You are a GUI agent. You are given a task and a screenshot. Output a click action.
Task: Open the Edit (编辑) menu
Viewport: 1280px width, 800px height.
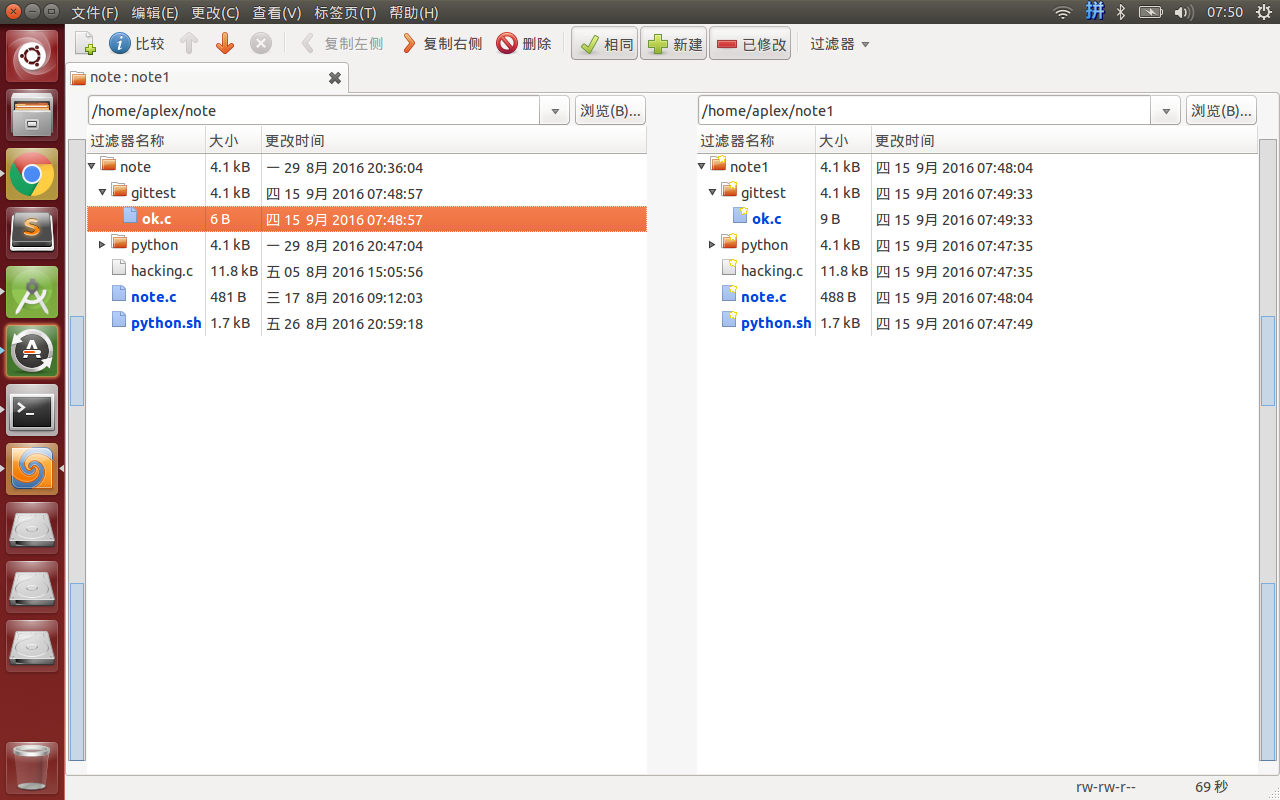click(154, 12)
